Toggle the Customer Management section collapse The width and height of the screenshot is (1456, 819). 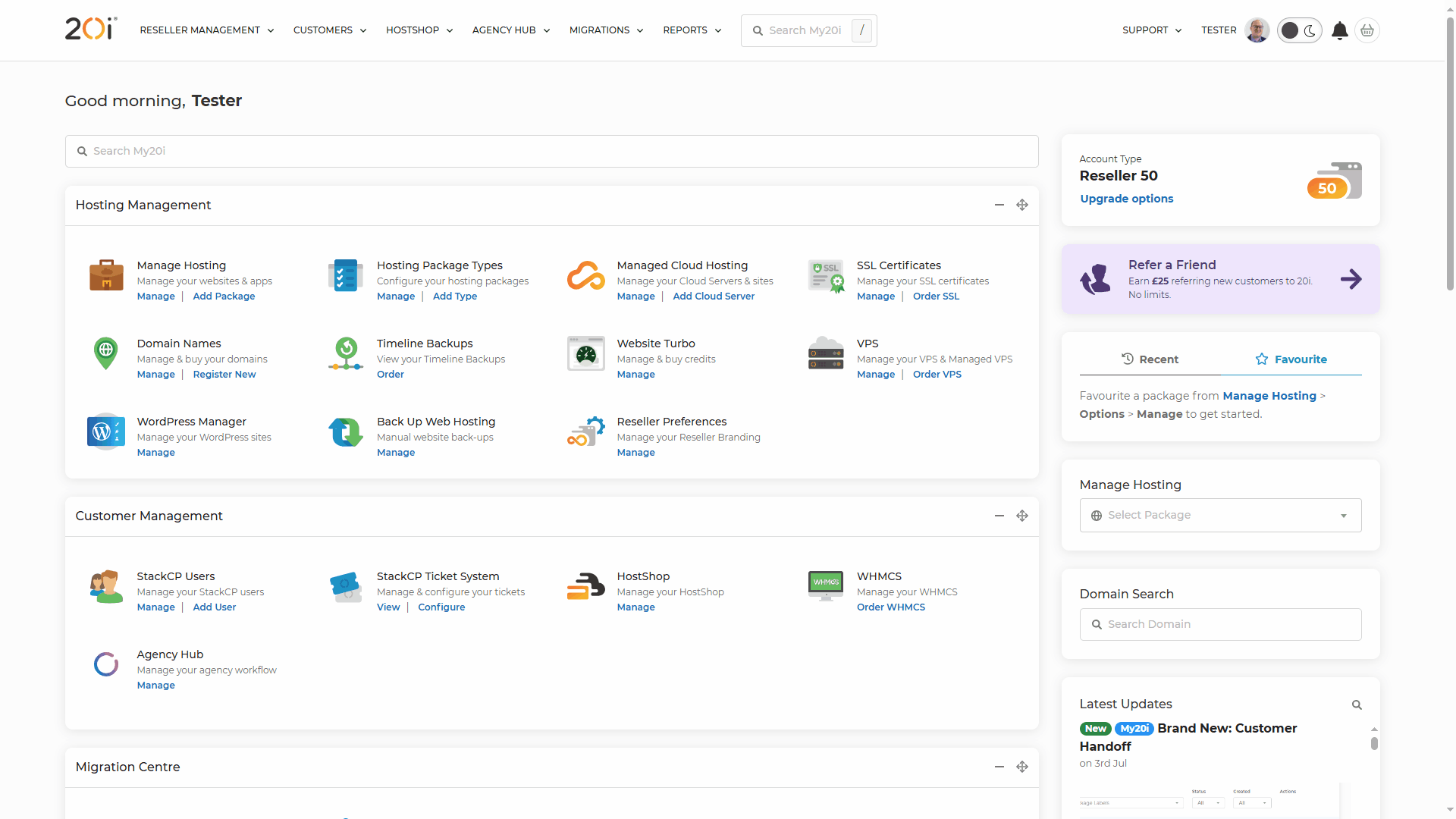1000,516
